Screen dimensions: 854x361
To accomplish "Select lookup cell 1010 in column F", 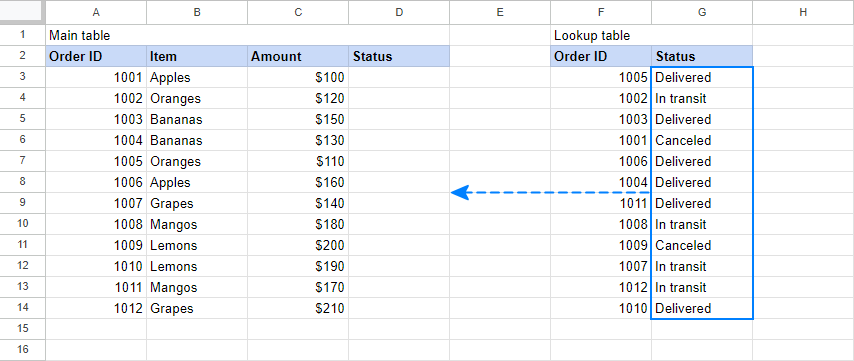I will pos(601,308).
